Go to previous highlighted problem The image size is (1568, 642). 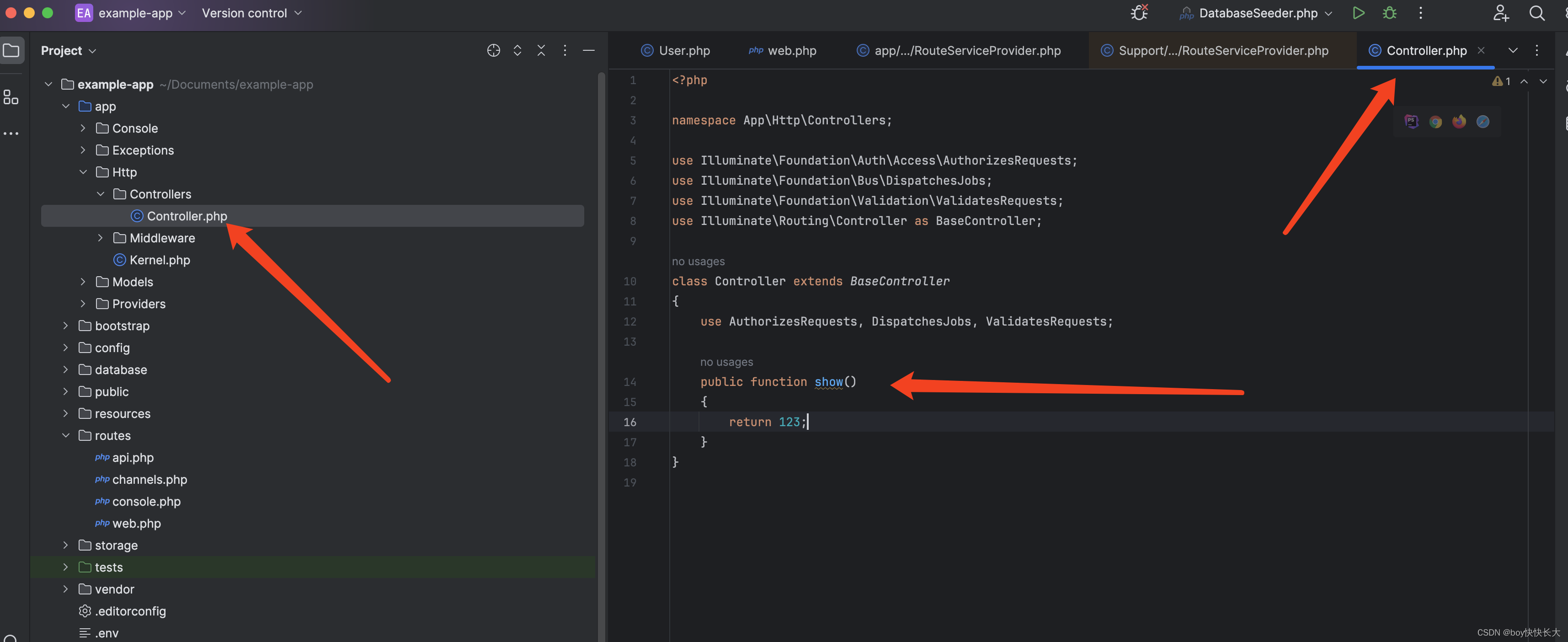click(1524, 81)
